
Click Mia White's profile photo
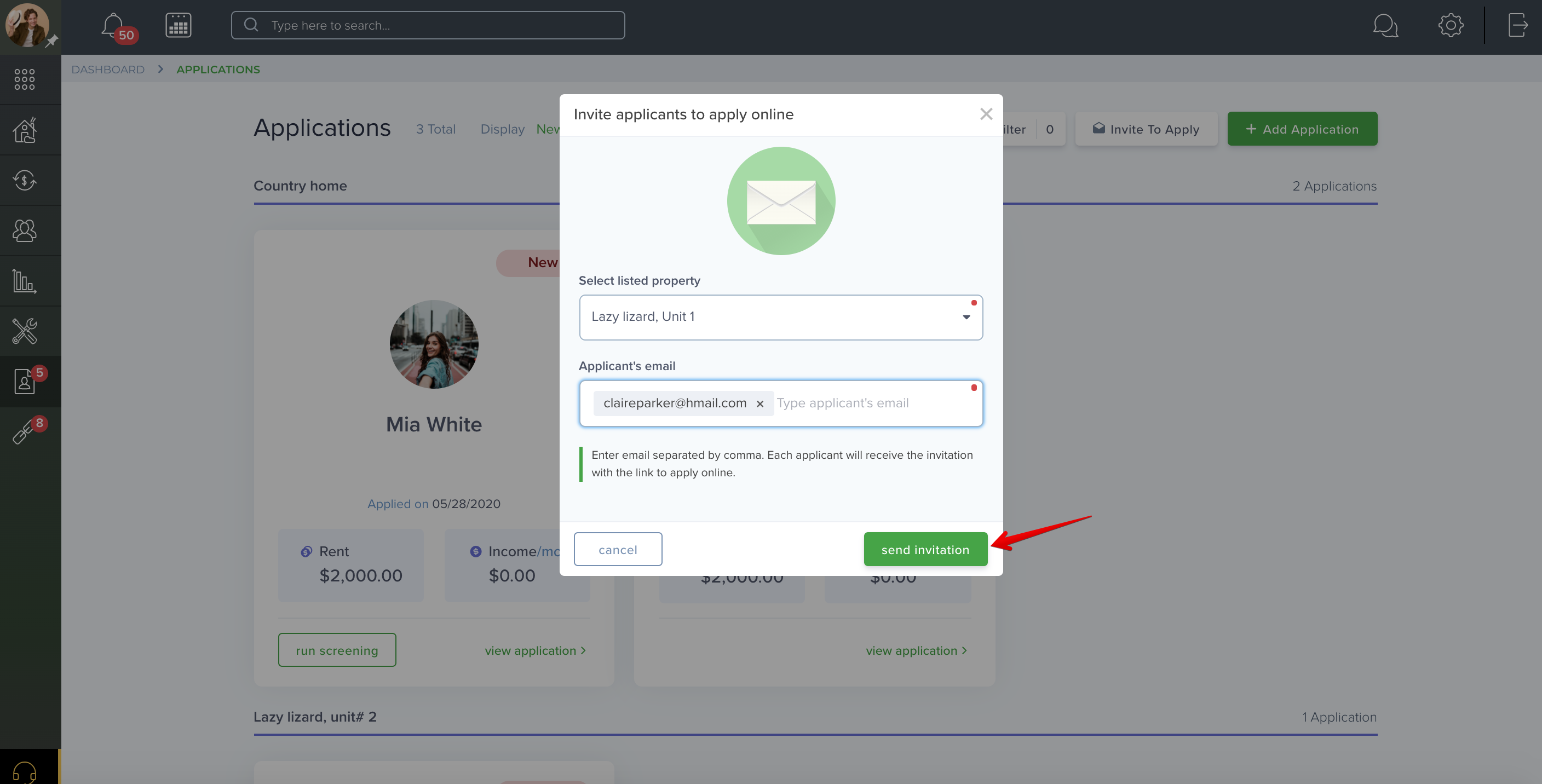pyautogui.click(x=434, y=344)
